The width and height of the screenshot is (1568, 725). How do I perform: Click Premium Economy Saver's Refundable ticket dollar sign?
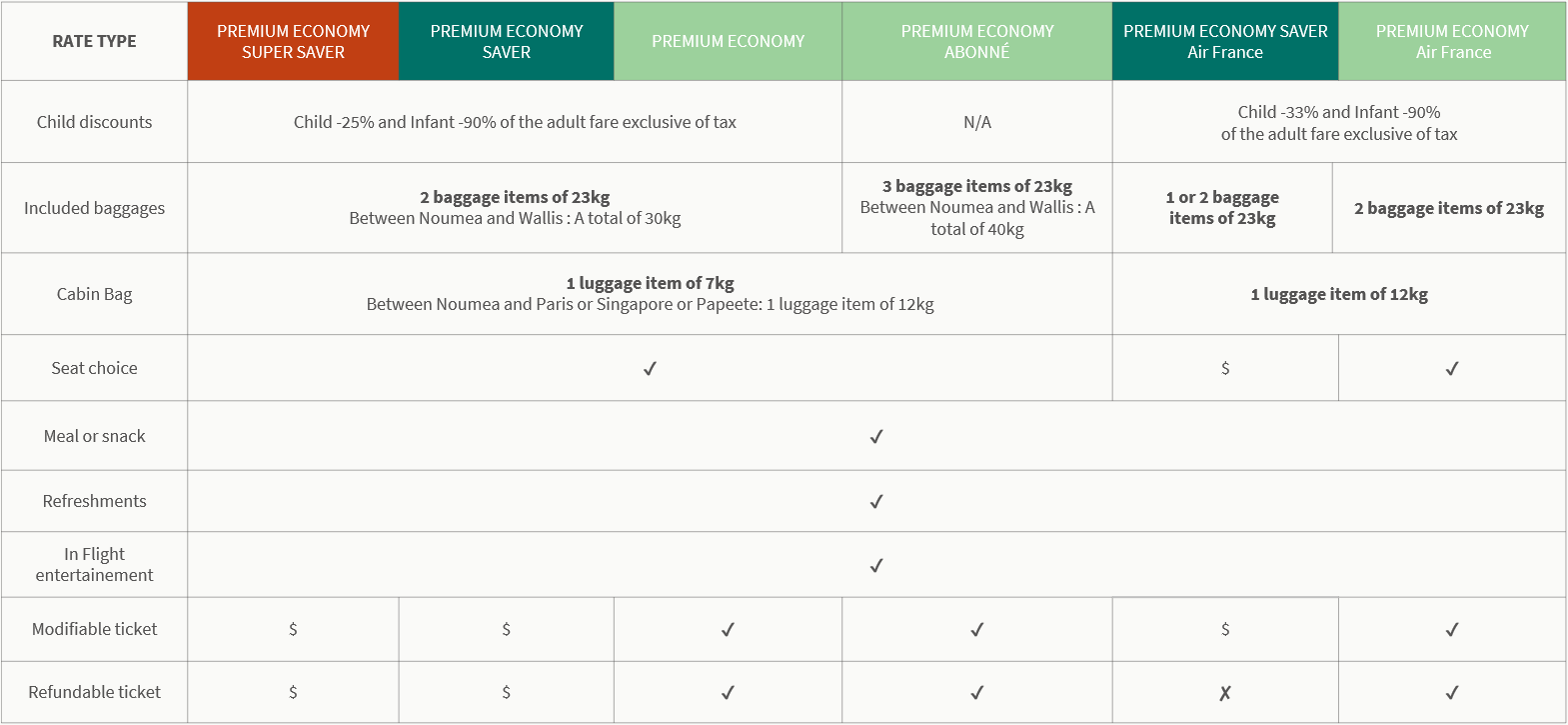click(x=506, y=692)
